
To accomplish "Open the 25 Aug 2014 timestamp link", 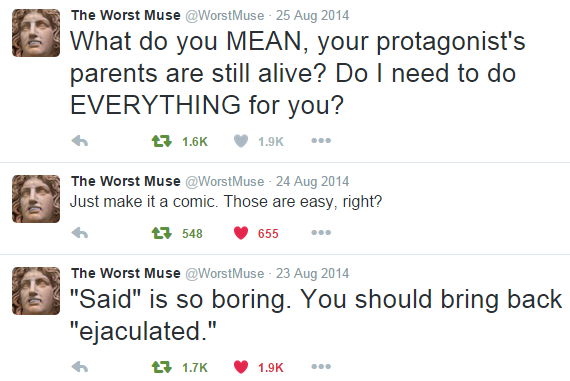I will tap(312, 16).
